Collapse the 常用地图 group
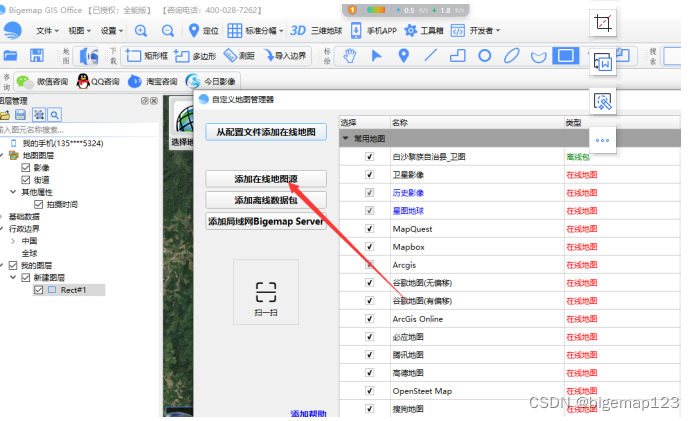Screen dimensions: 694x421 (346, 139)
